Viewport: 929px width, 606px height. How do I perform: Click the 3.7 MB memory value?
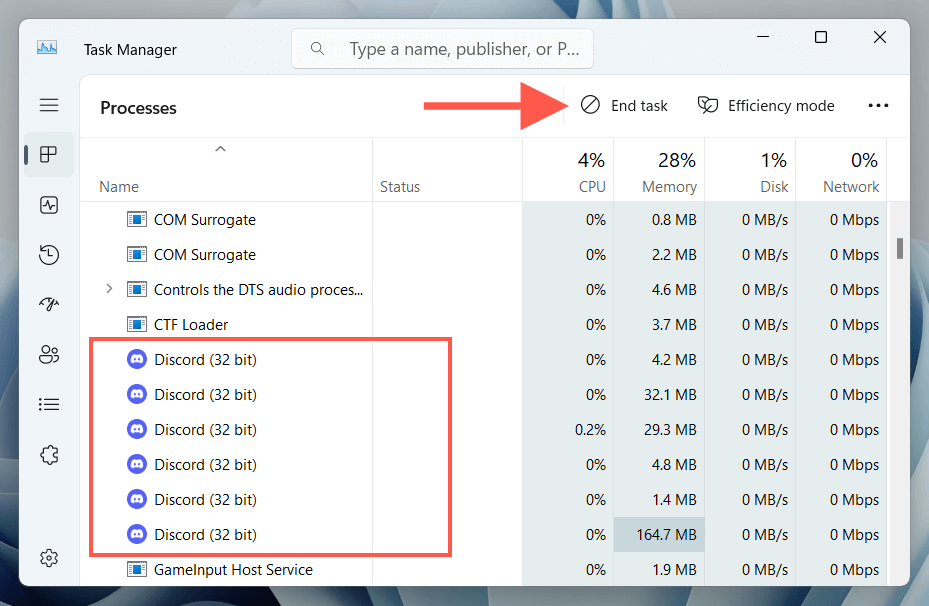pos(674,325)
